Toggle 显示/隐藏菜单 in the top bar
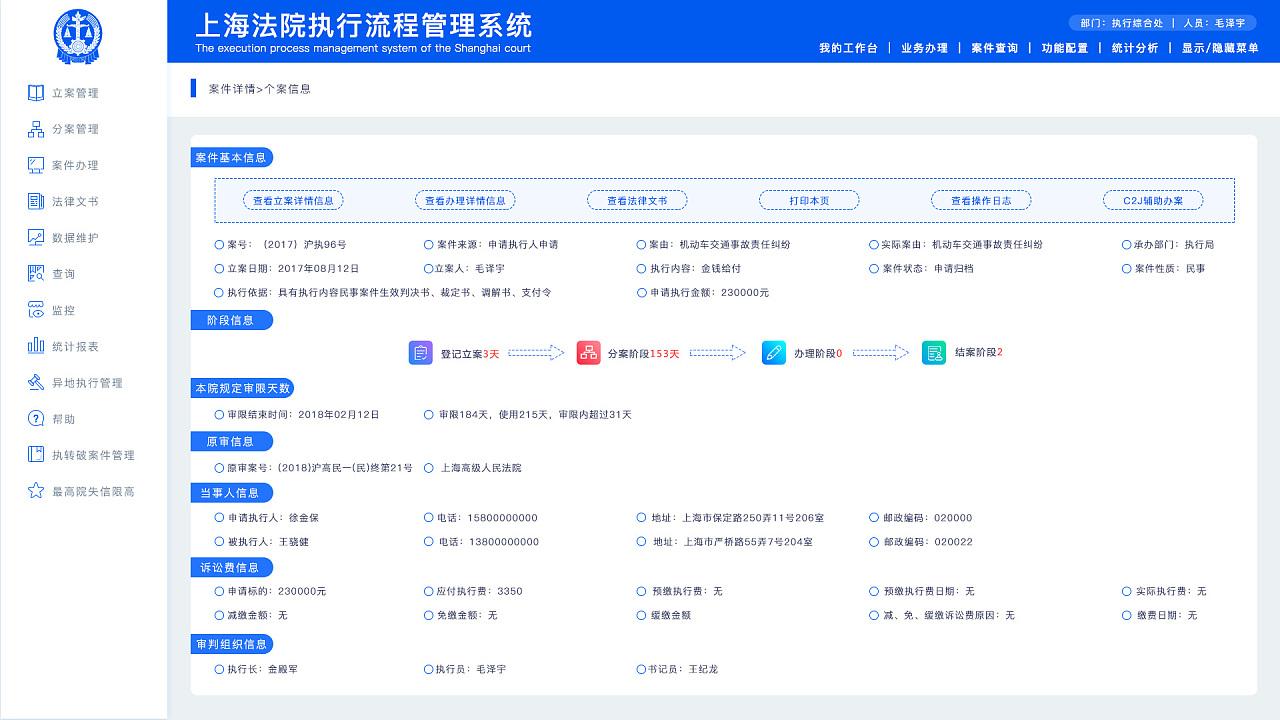1280x720 pixels. pos(1220,48)
